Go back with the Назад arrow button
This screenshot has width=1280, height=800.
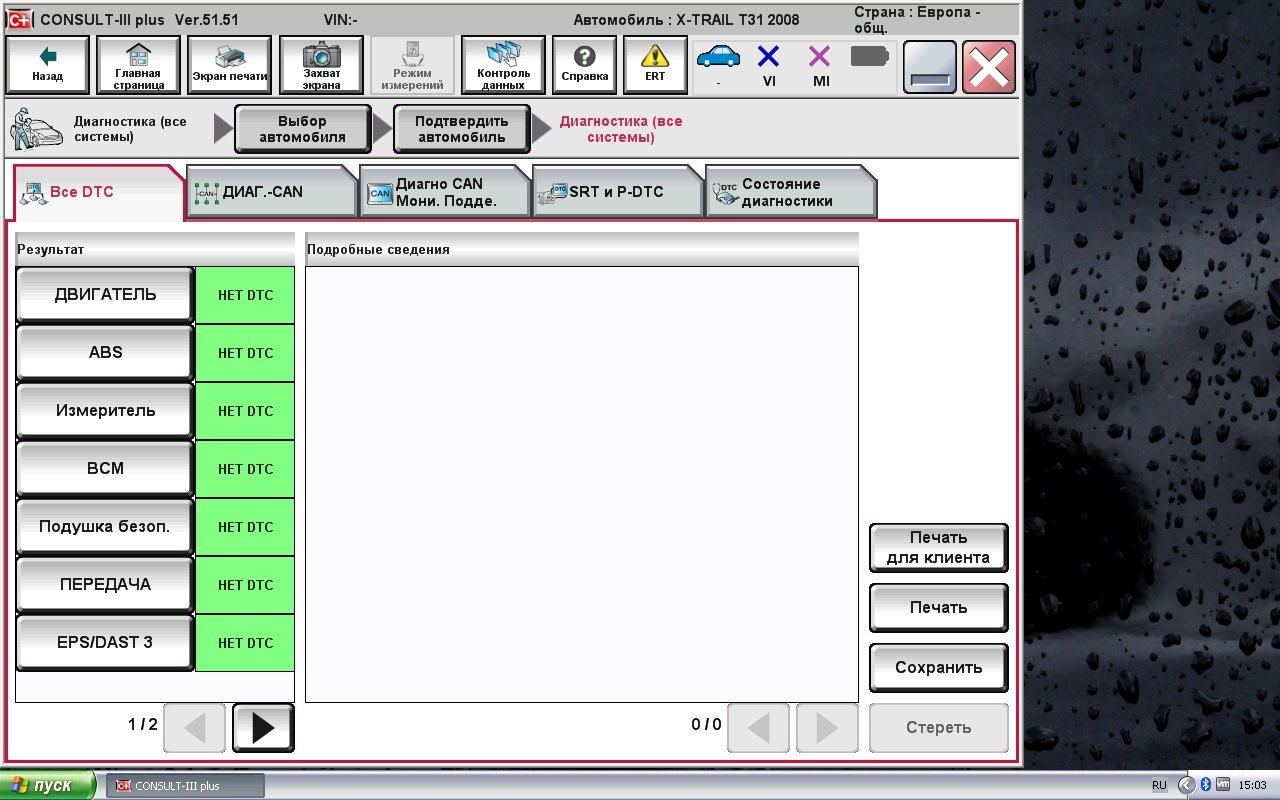47,66
